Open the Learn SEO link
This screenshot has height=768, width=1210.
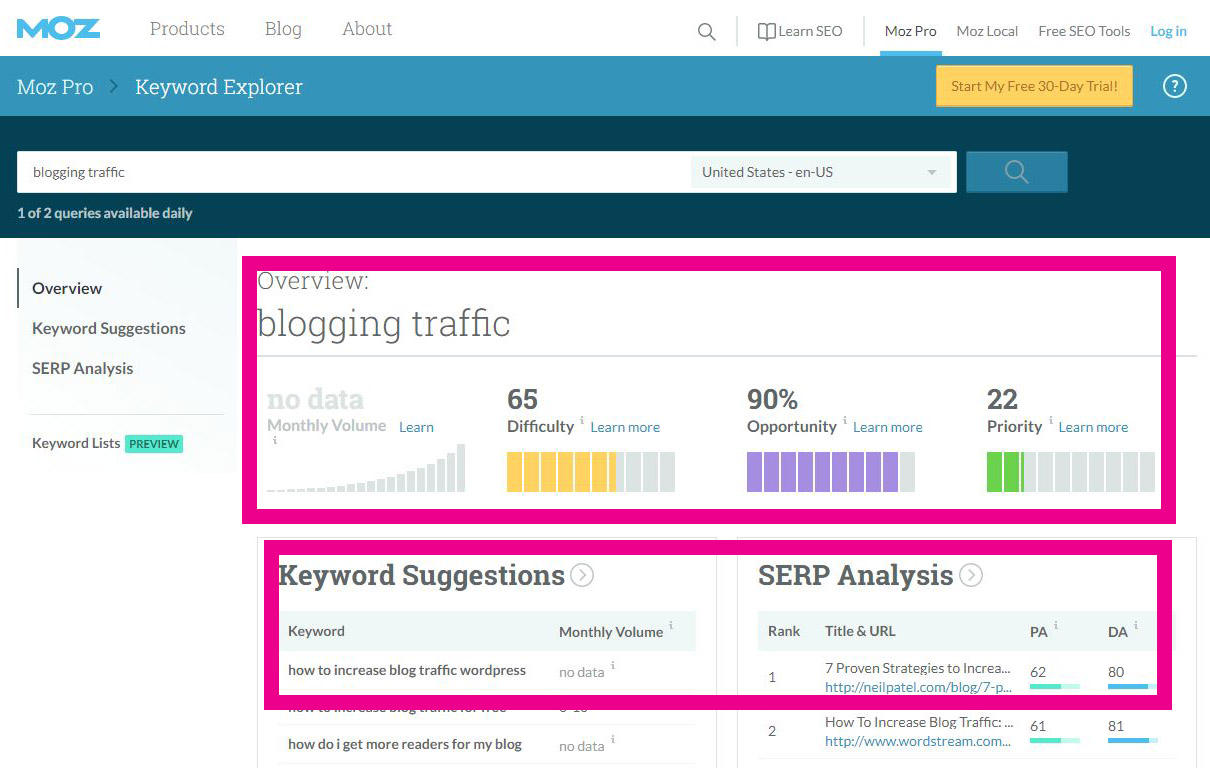pyautogui.click(x=800, y=31)
